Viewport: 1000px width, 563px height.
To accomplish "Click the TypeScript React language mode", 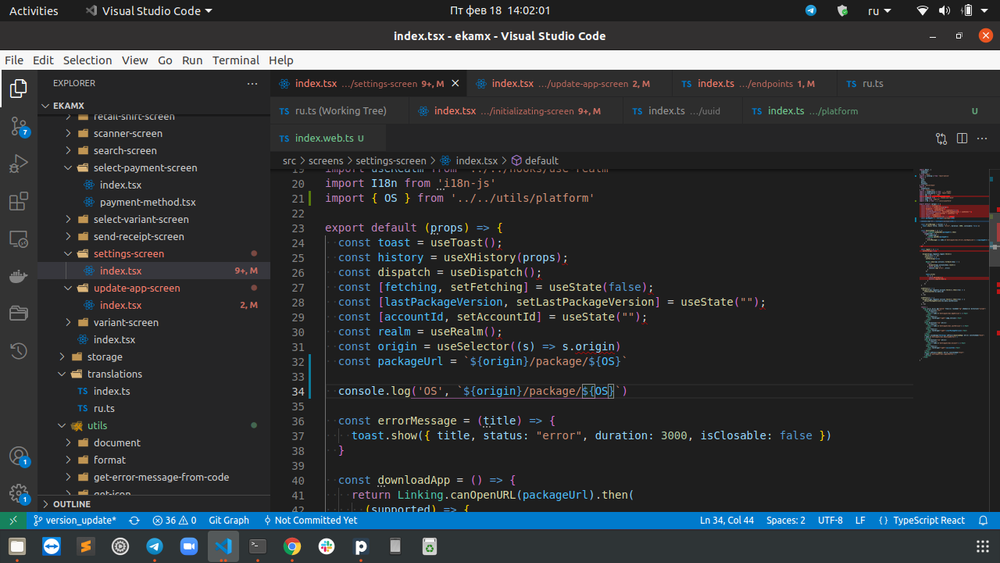I will tap(929, 521).
